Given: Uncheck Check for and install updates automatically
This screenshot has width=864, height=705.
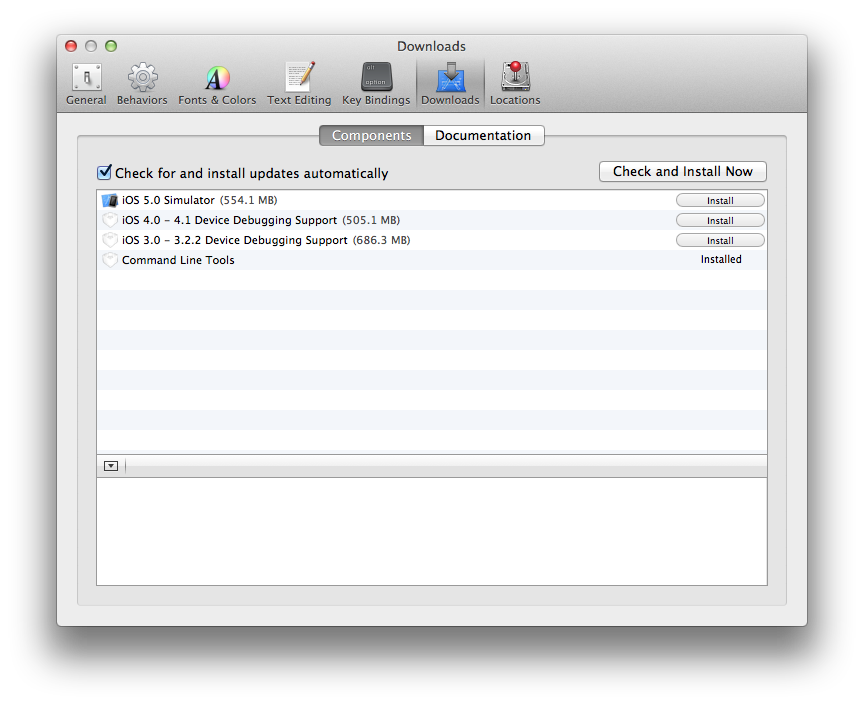Looking at the screenshot, I should click(x=104, y=173).
